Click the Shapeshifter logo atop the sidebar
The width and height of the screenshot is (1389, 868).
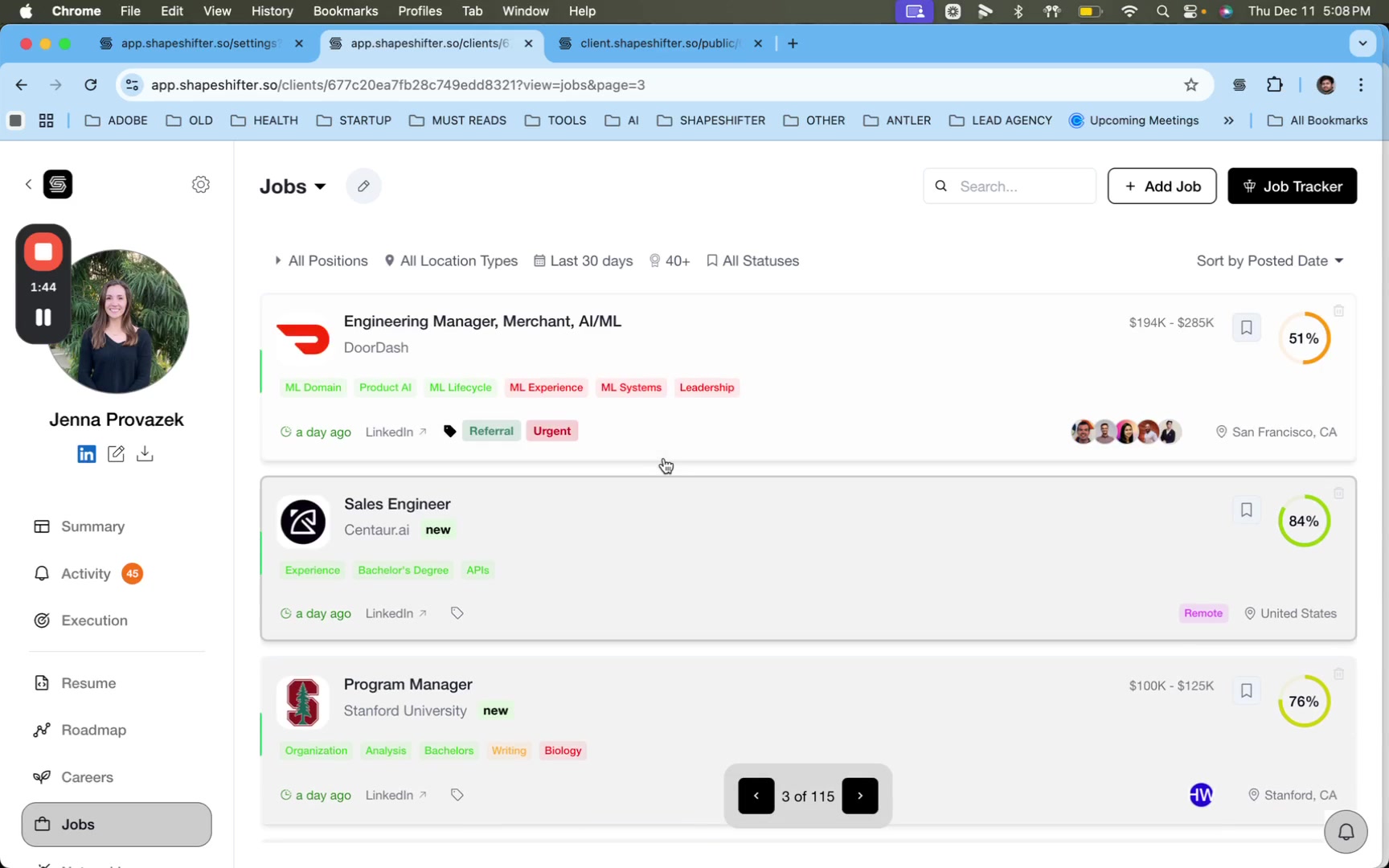tap(59, 184)
